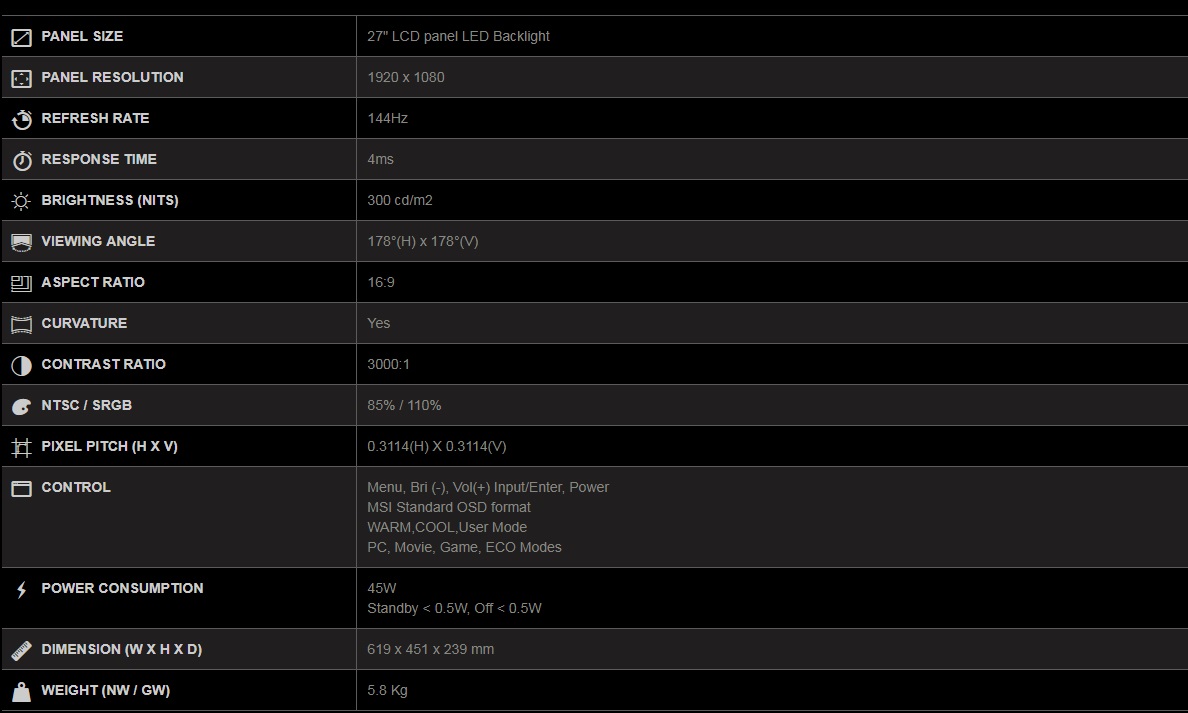Click the Aspect Ratio icon
1188x713 pixels.
click(x=21, y=283)
